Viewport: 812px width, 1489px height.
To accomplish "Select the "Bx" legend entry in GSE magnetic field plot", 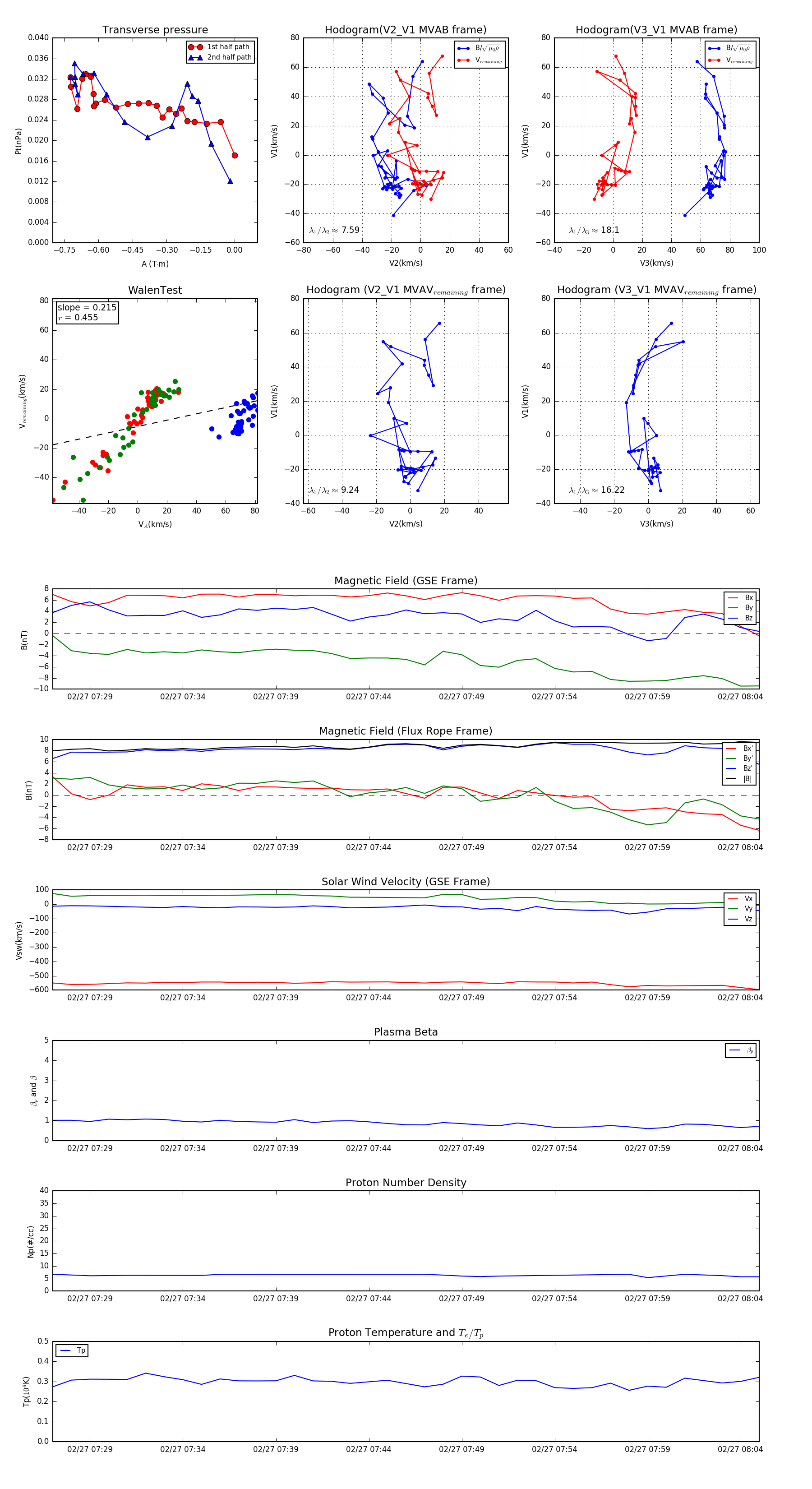I will (x=740, y=598).
